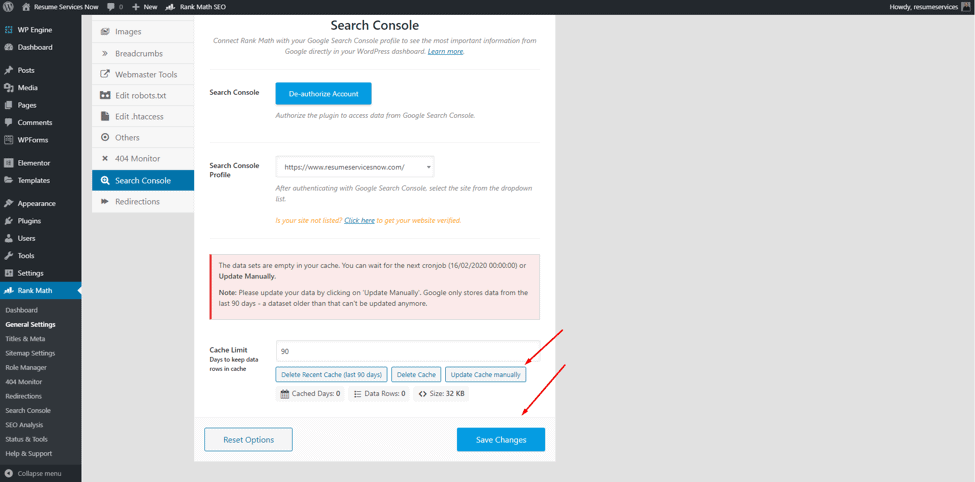The height and width of the screenshot is (482, 975).
Task: Click the Edit robots.txt tab icon
Action: point(104,96)
